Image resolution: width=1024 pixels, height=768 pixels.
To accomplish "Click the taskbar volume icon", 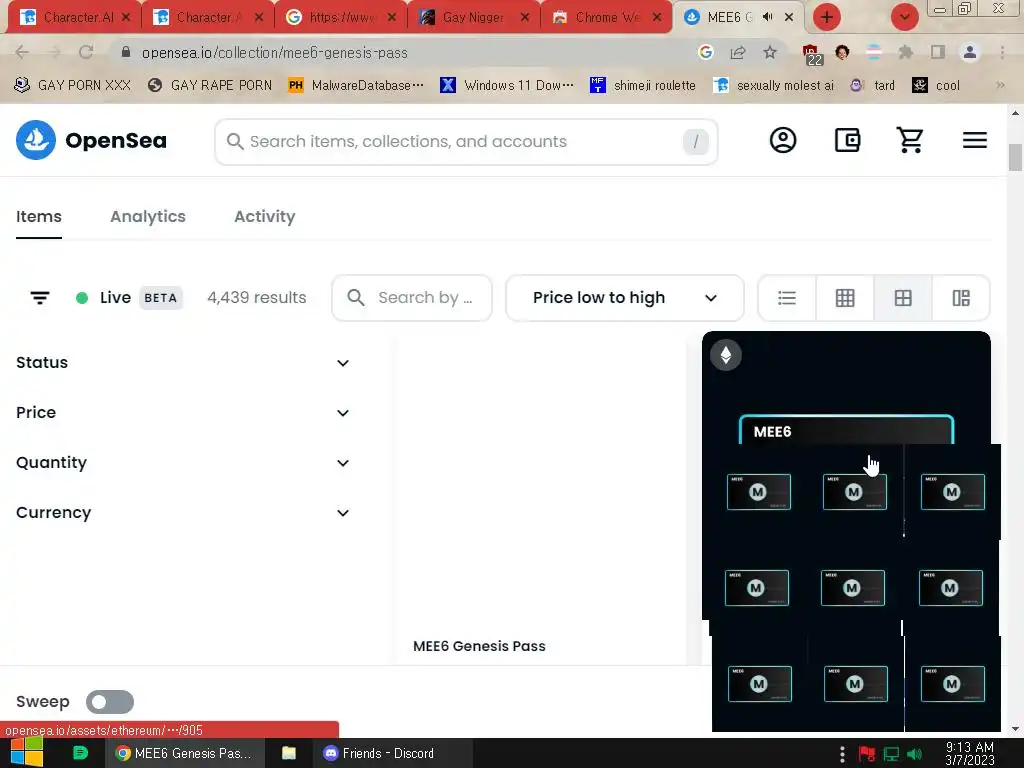I will 914,754.
